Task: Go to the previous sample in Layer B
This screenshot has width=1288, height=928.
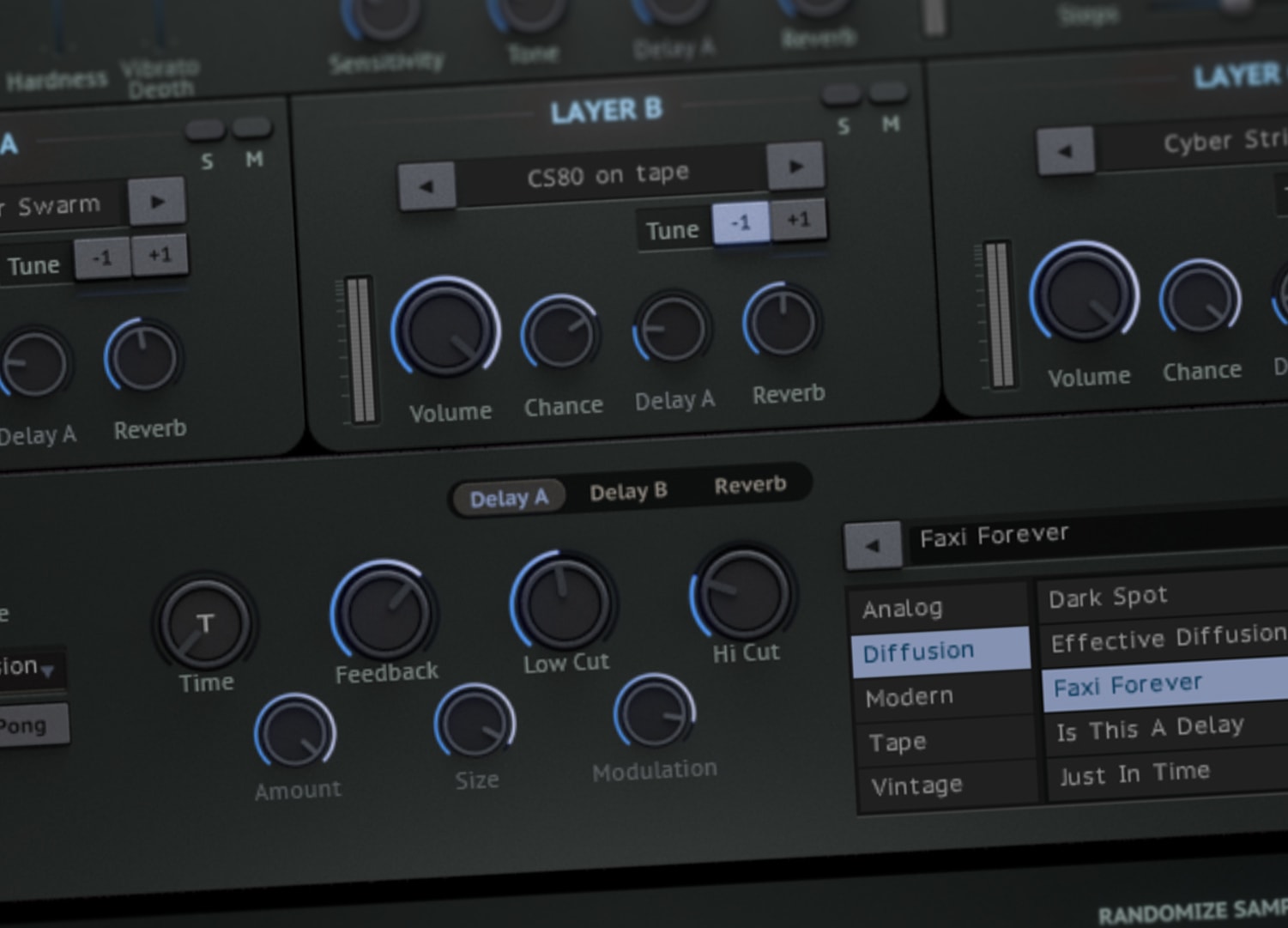Action: point(426,186)
